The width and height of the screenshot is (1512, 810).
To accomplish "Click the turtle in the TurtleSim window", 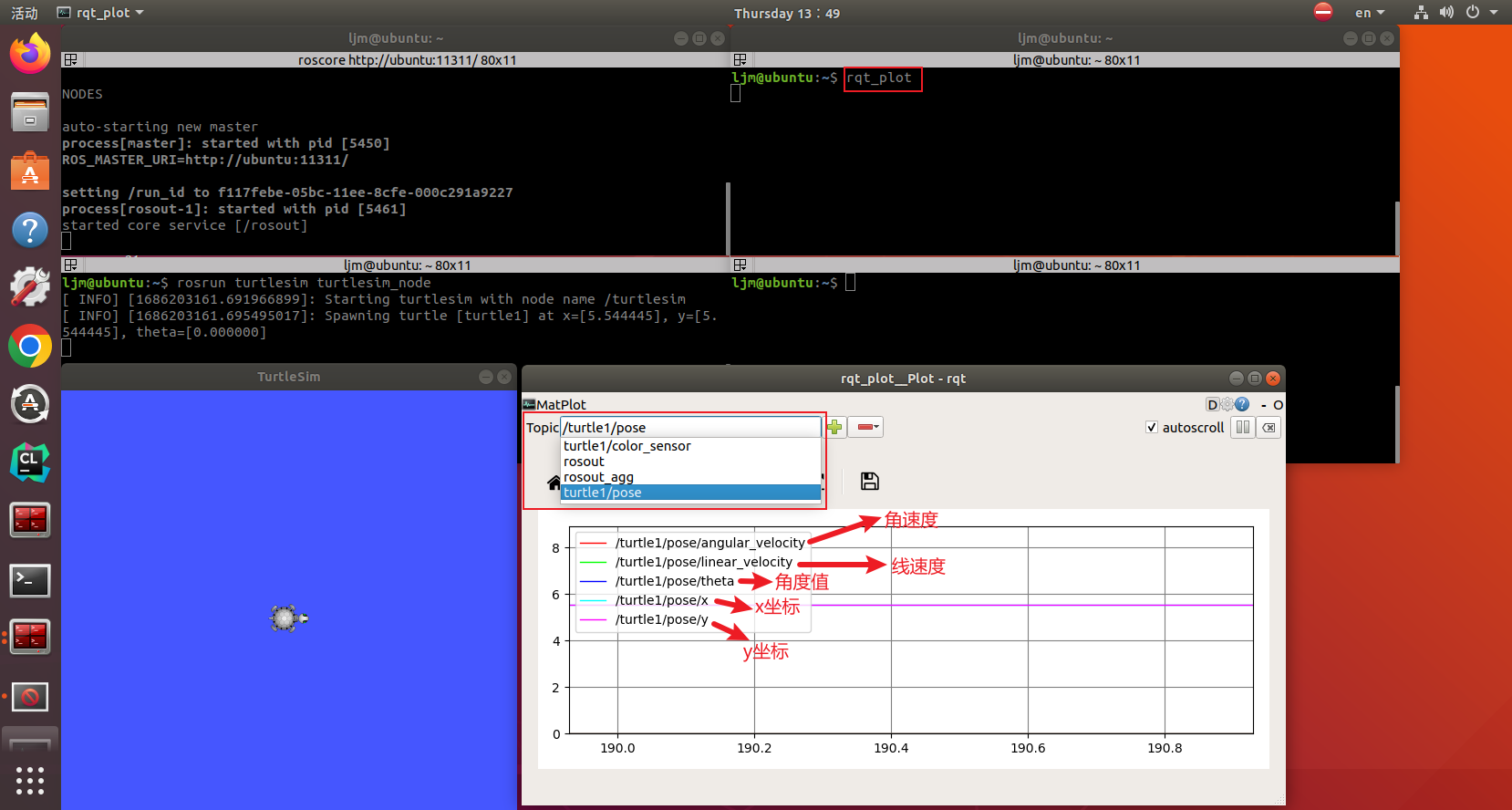I will (x=288, y=618).
